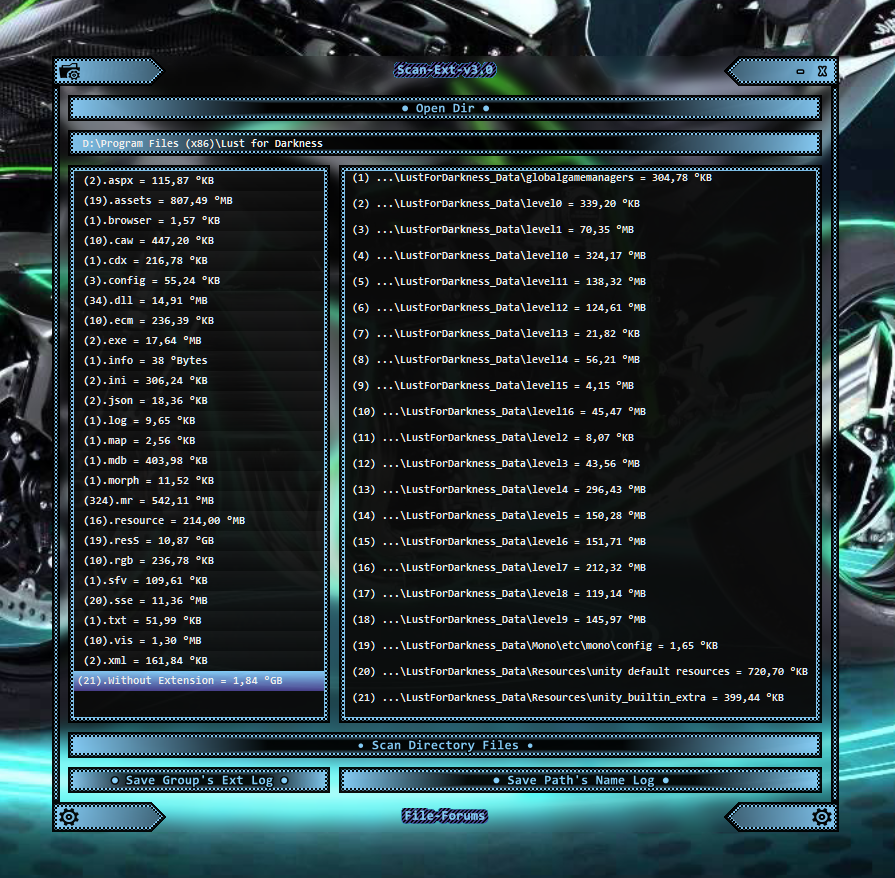Select the (10).caw extension row

point(199,240)
